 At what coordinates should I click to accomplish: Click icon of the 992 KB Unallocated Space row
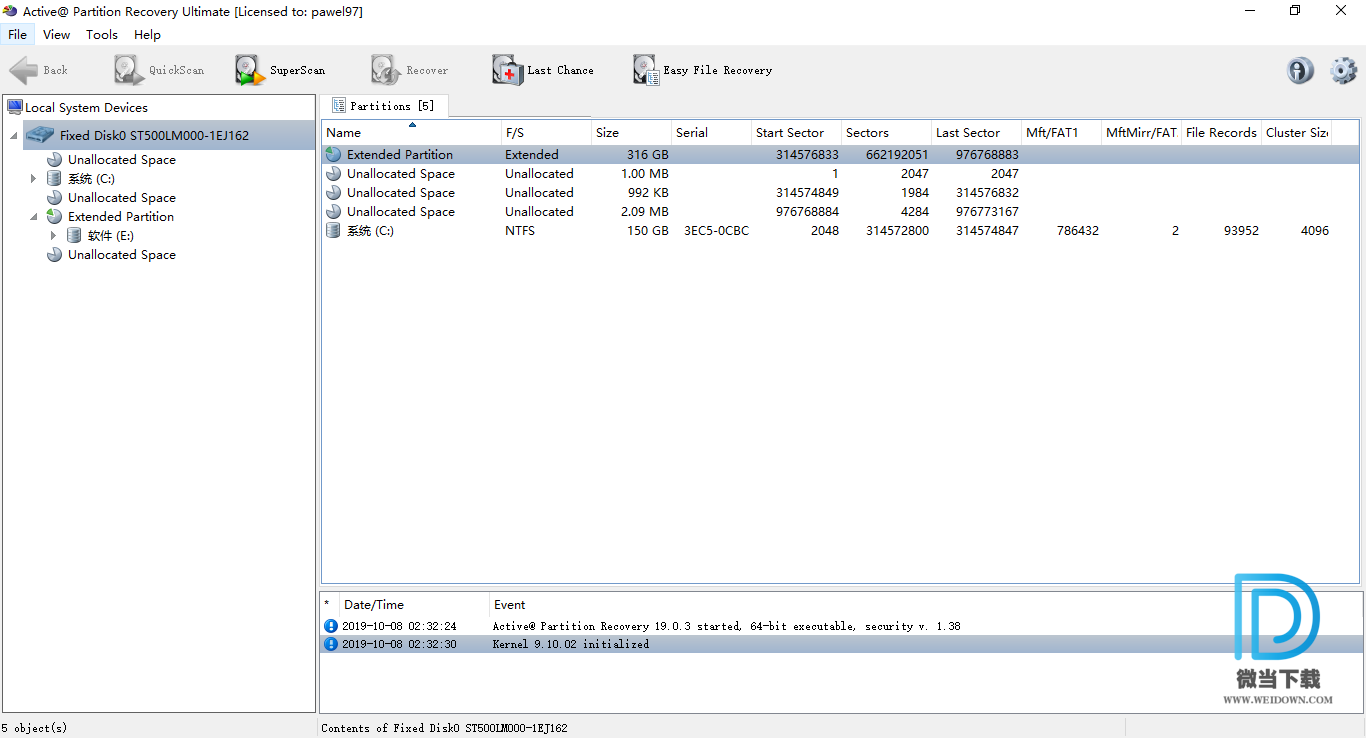(x=333, y=193)
